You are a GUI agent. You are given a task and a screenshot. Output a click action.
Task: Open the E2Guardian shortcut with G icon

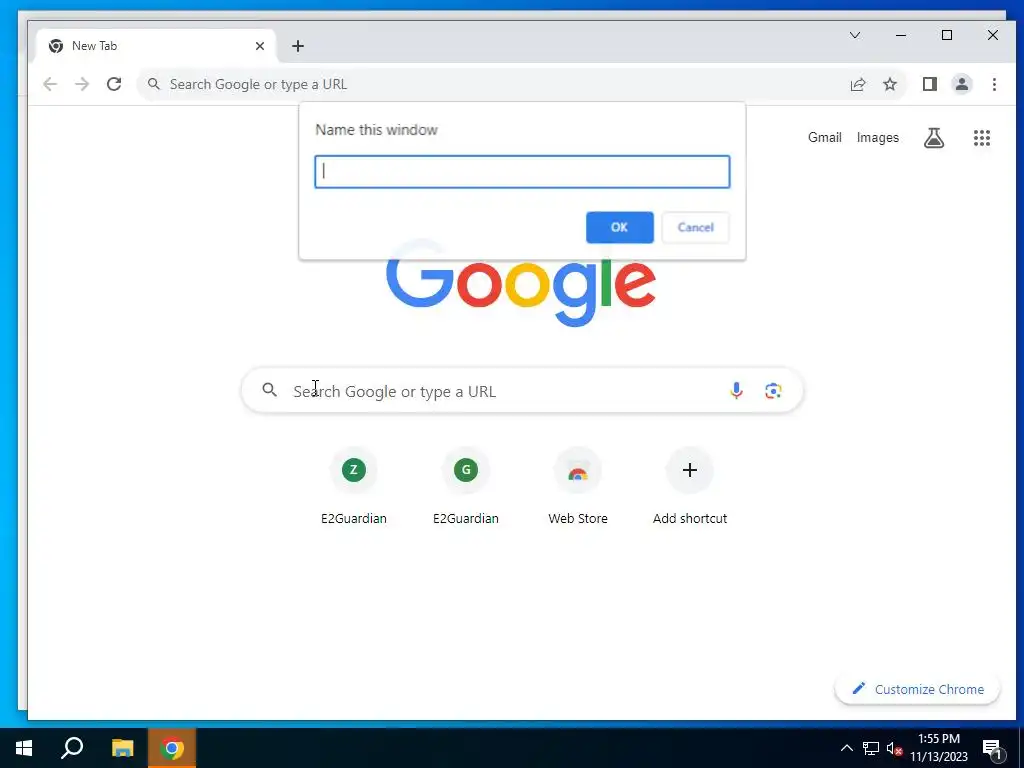click(x=466, y=487)
